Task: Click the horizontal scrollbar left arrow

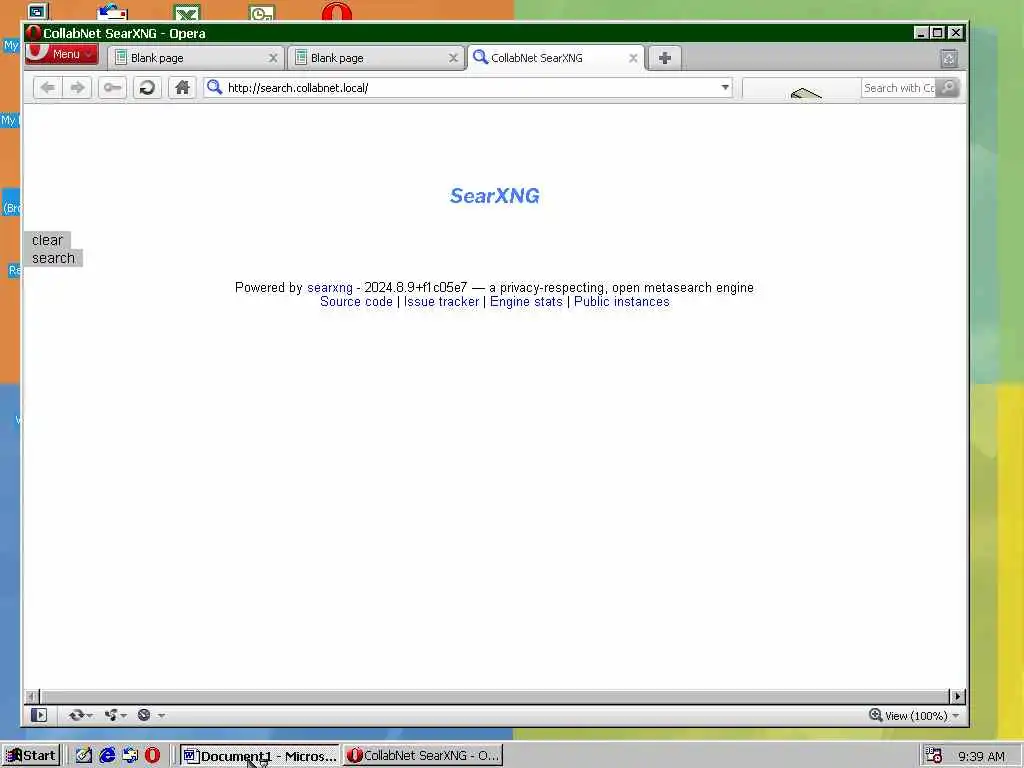Action: point(32,696)
